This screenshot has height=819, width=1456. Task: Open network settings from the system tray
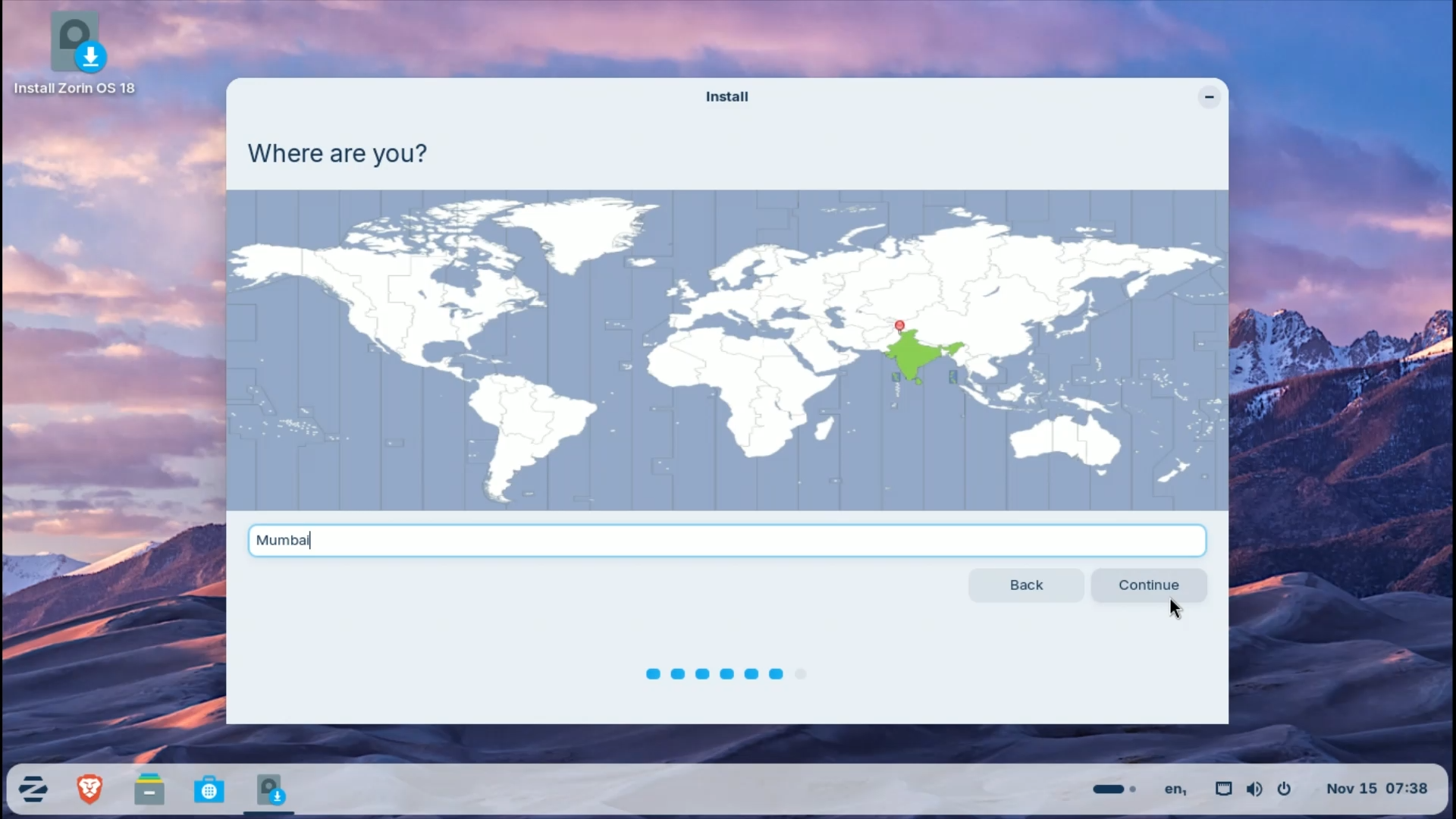pos(1223,789)
